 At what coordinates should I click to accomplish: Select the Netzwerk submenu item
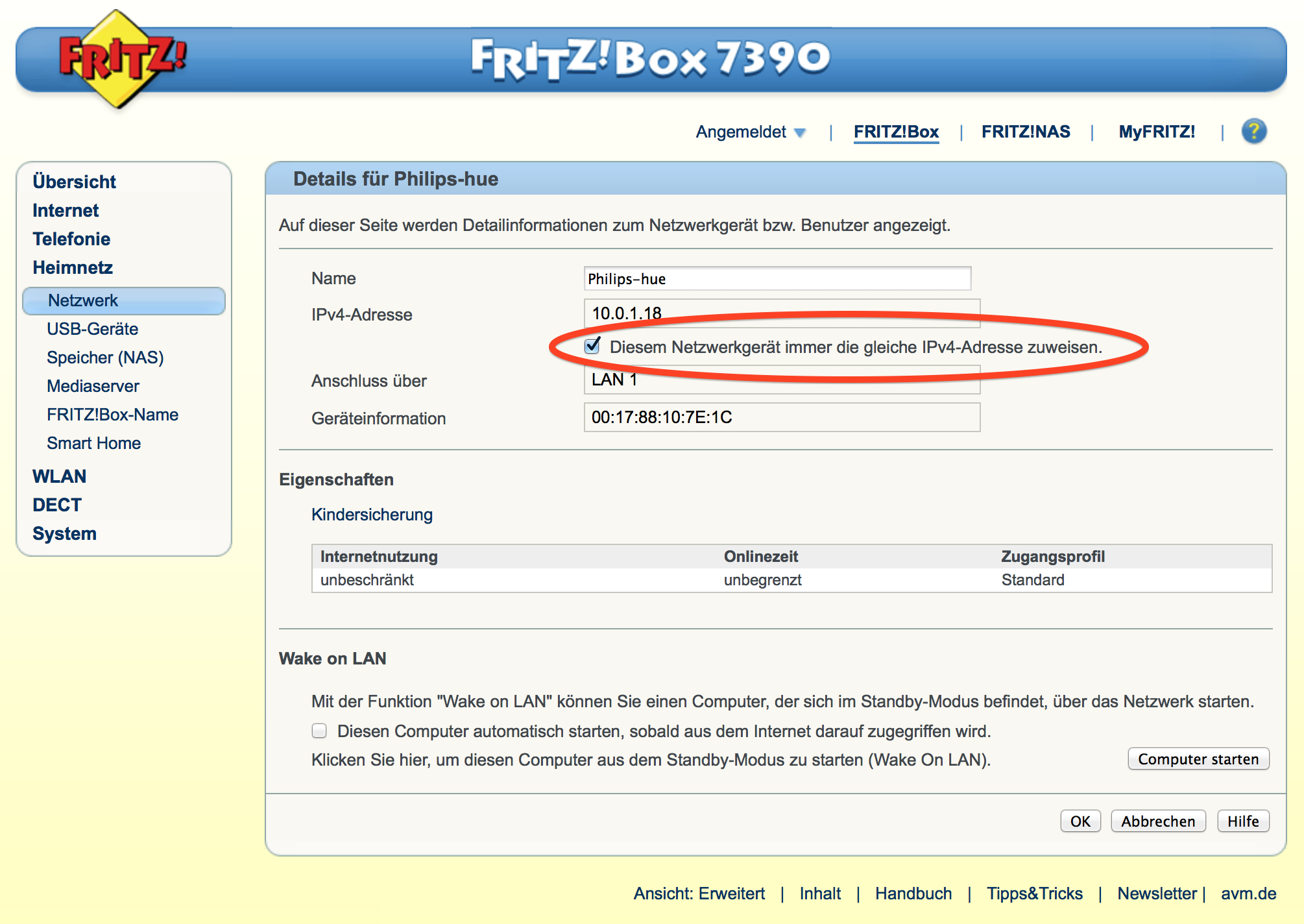point(124,301)
